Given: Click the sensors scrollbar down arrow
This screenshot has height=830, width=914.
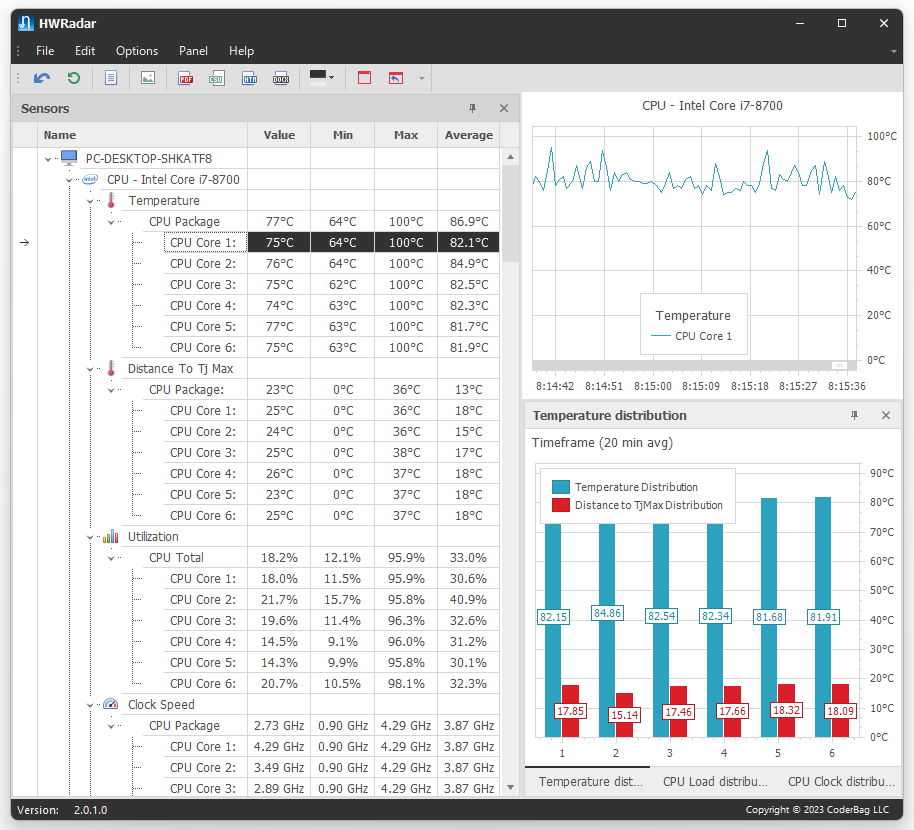Looking at the screenshot, I should 510,787.
